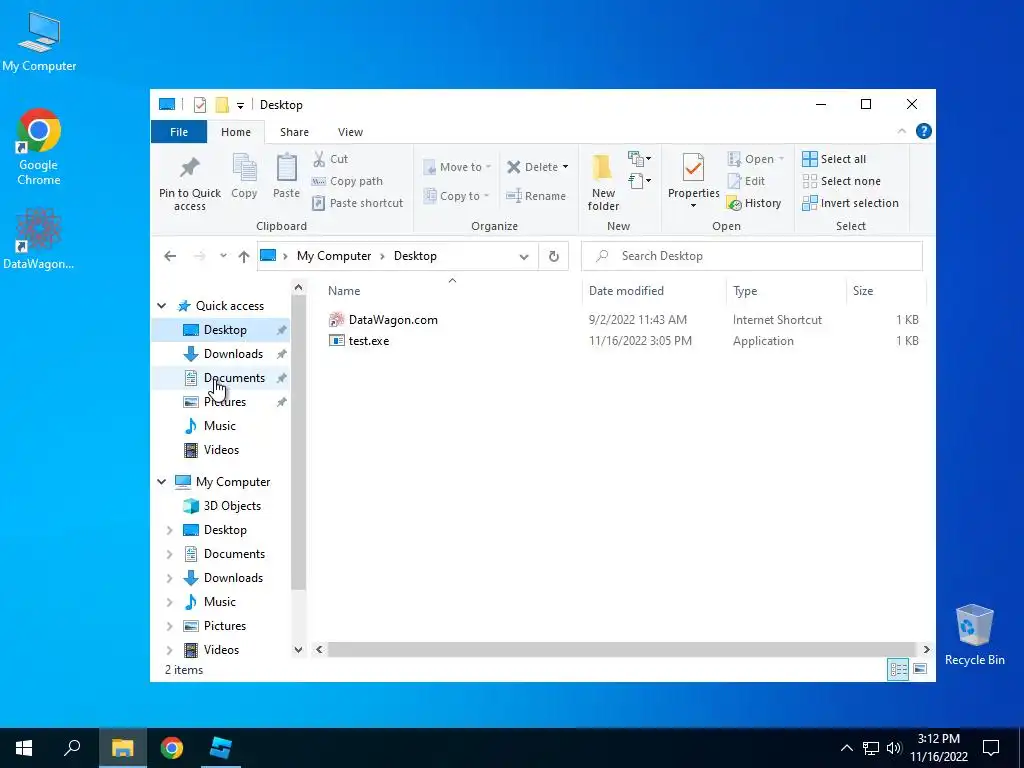Open the Help question mark icon
The width and height of the screenshot is (1024, 768).
pos(923,131)
